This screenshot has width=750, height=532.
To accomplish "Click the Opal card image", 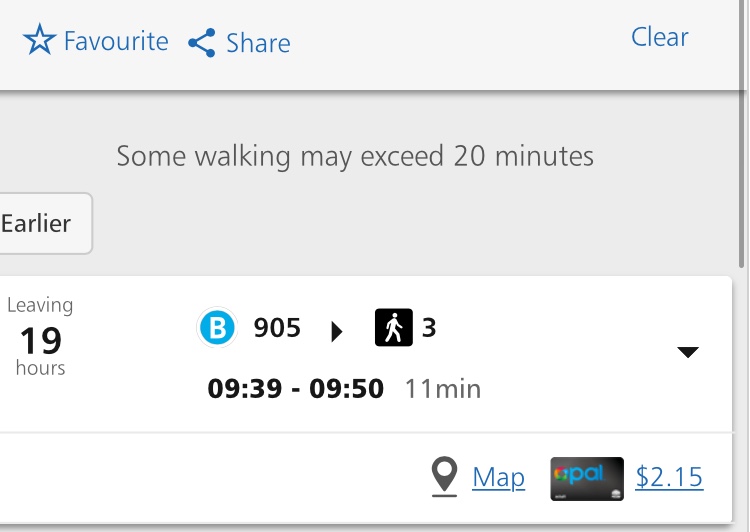I will (x=587, y=478).
